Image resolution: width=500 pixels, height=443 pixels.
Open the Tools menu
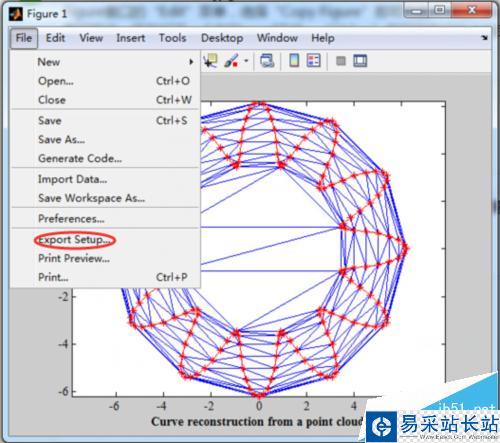point(172,38)
